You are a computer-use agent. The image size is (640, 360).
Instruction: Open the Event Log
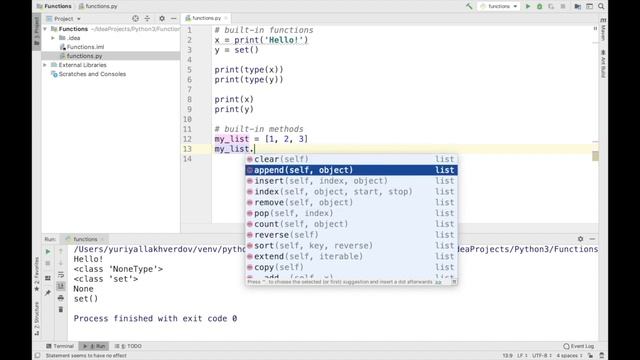pos(578,346)
